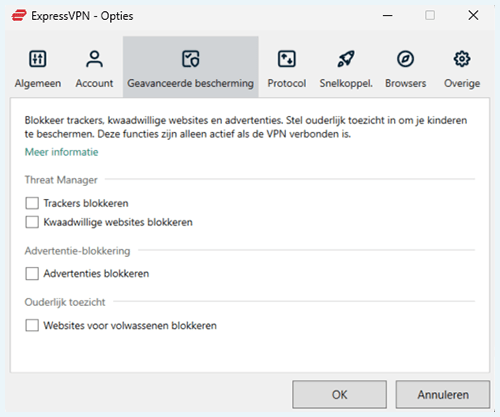Click the "ExpressVPN - Opties" window title

click(82, 16)
